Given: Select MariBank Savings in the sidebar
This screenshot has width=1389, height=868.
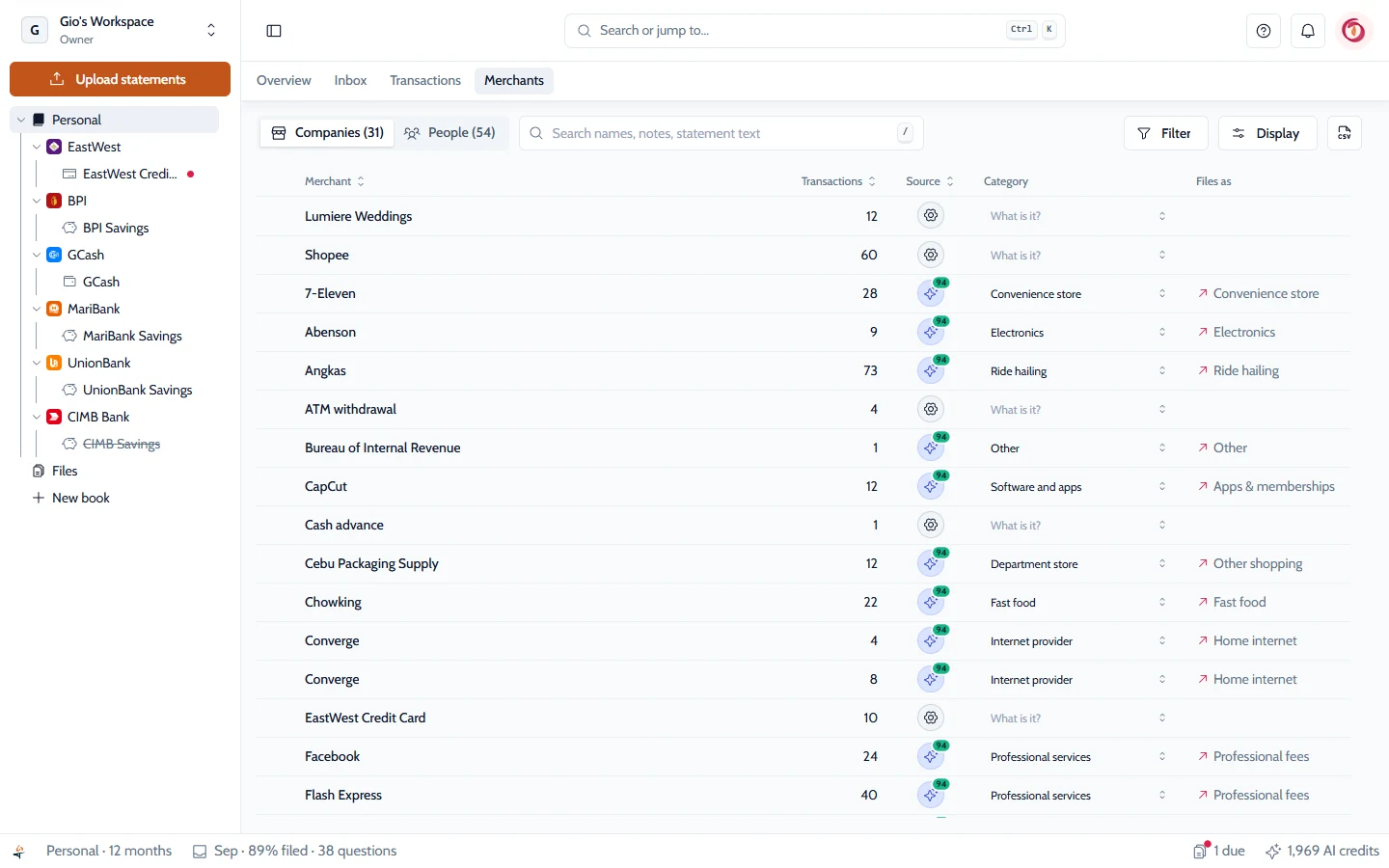Looking at the screenshot, I should point(132,336).
